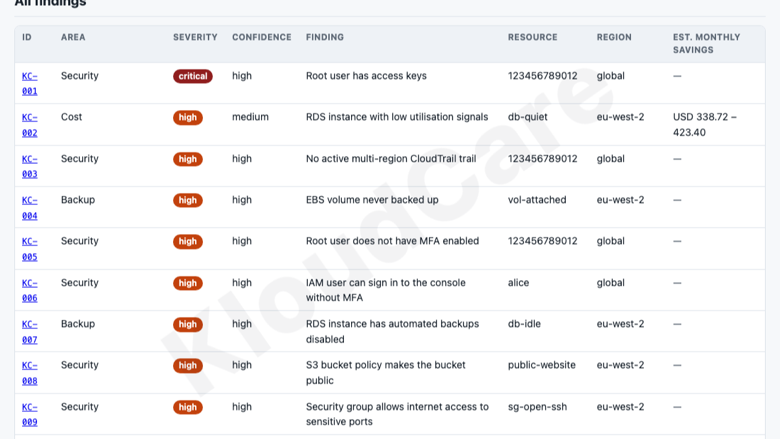780x439 pixels.
Task: Open finding link KC-008
Action: tap(29, 373)
